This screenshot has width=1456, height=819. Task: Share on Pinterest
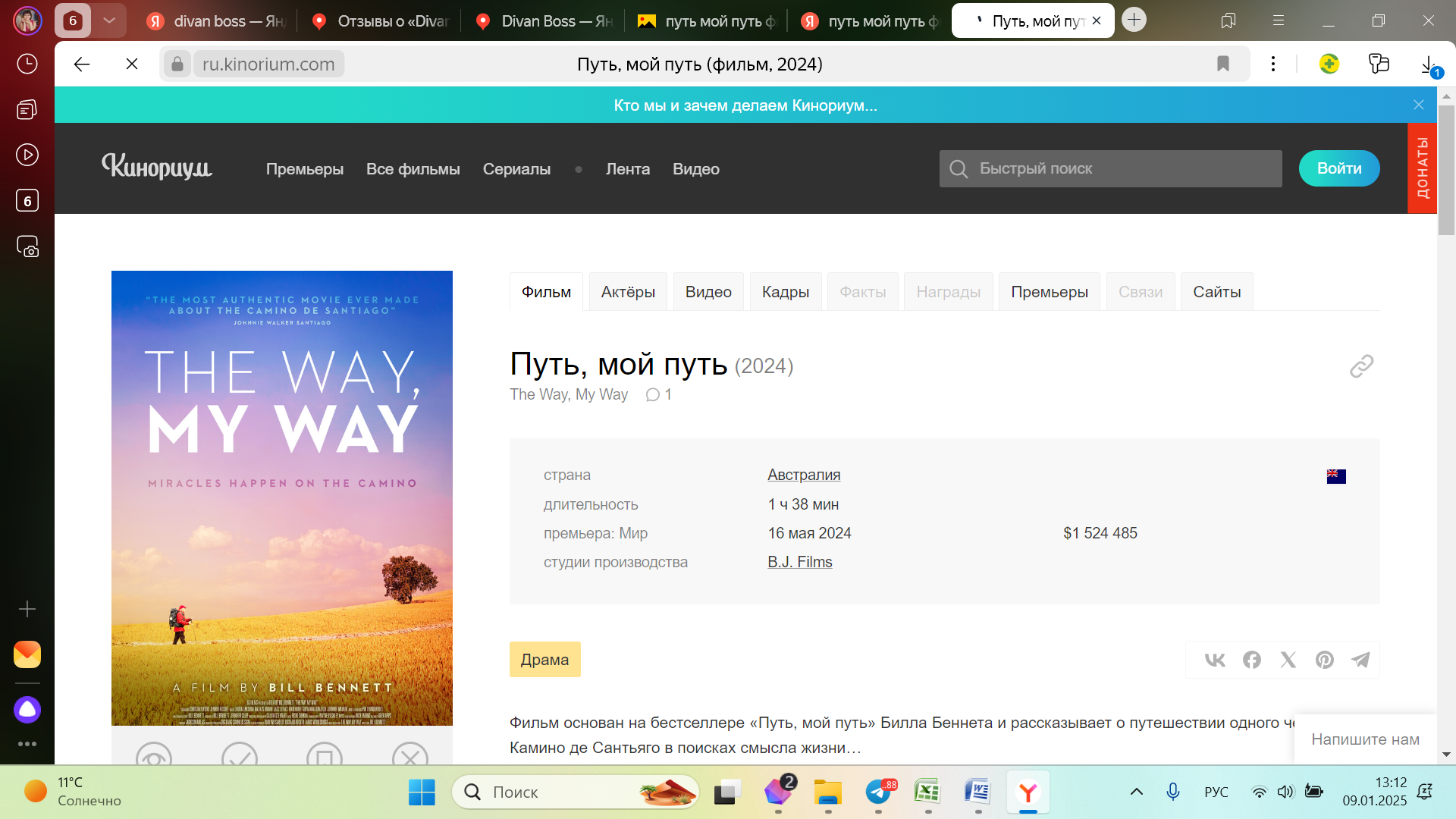1324,660
